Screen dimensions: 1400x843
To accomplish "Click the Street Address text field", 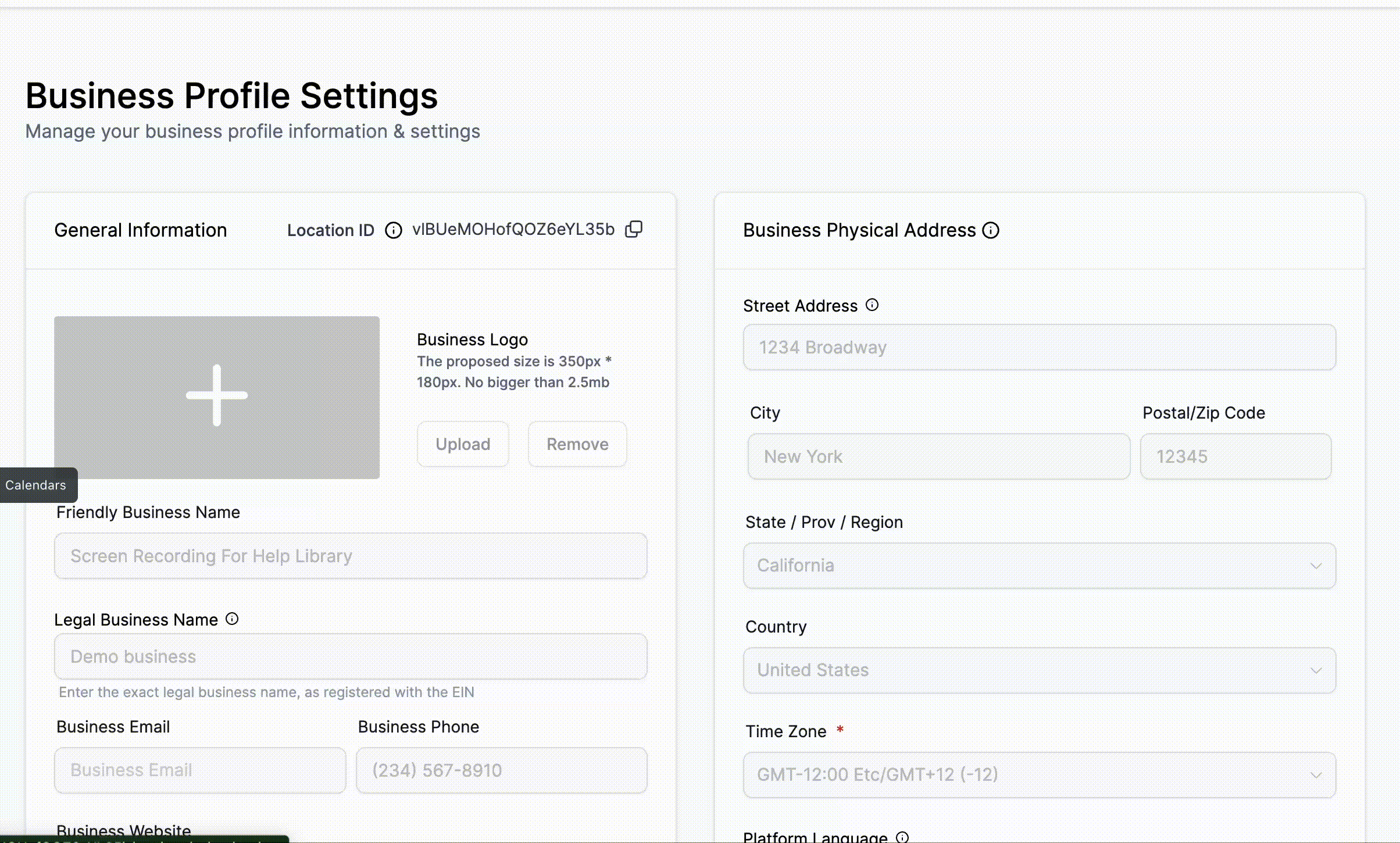I will click(x=1039, y=347).
